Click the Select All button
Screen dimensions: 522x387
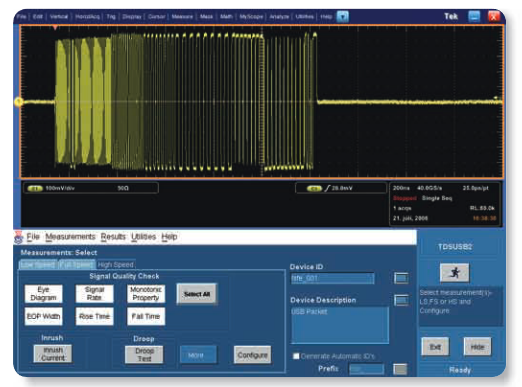(x=197, y=294)
